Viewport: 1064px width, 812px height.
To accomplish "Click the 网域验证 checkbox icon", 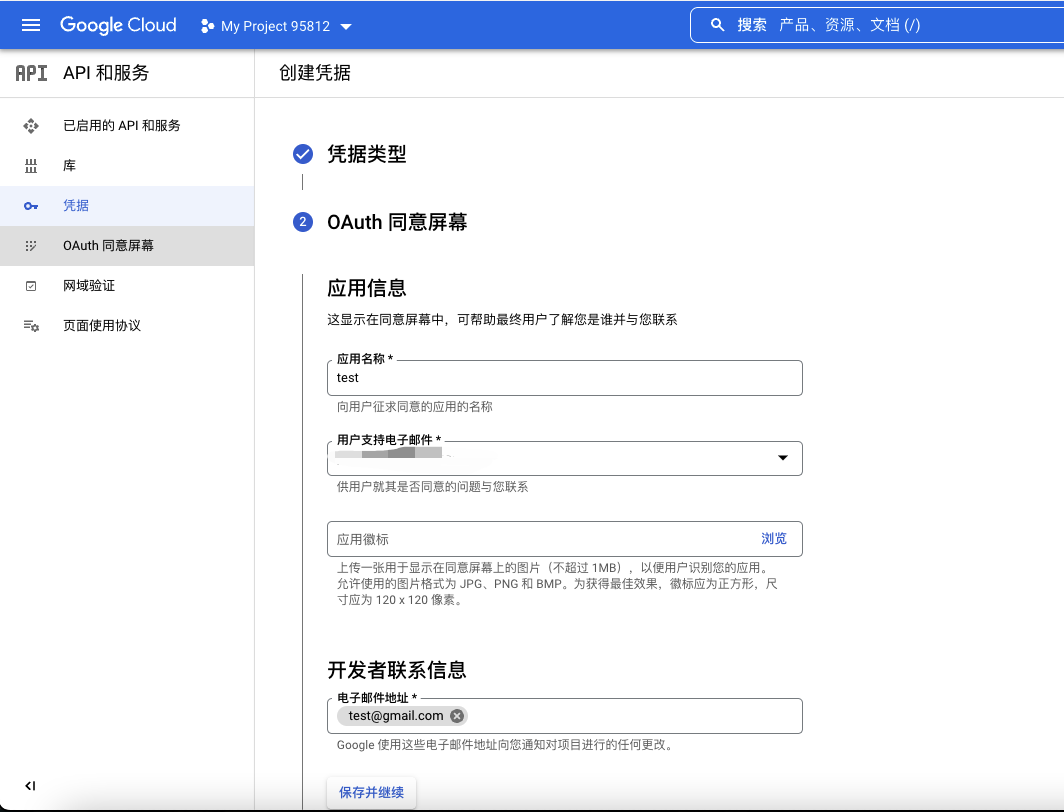I will coord(31,286).
